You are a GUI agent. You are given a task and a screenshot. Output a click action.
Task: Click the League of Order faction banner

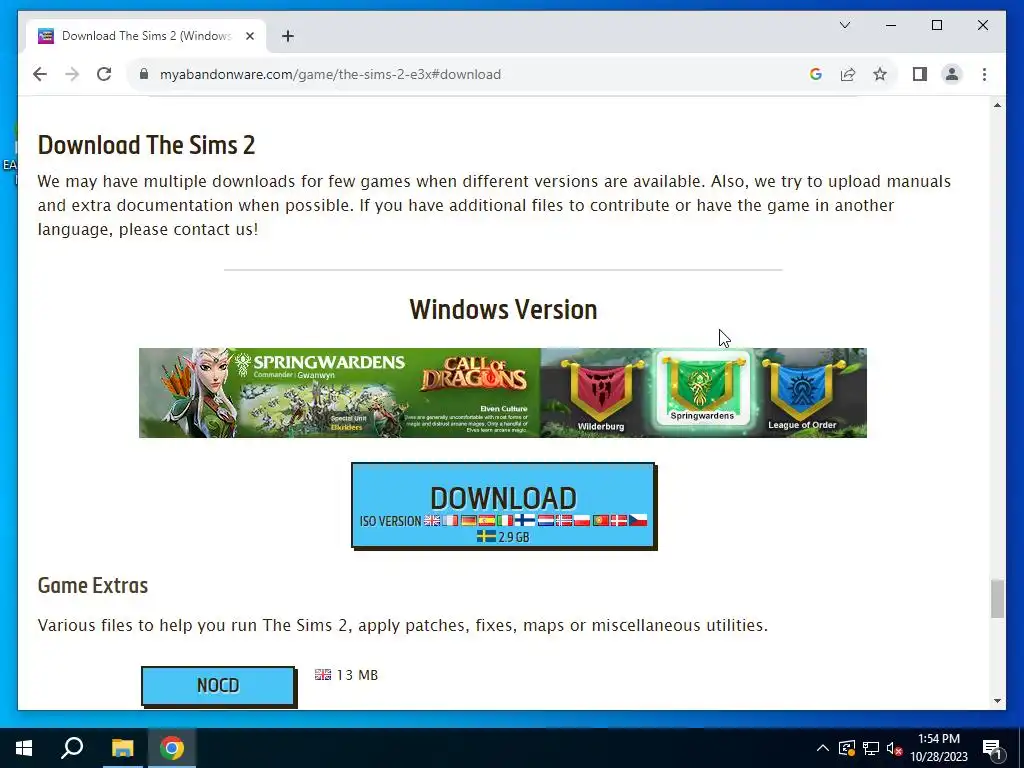click(x=802, y=394)
